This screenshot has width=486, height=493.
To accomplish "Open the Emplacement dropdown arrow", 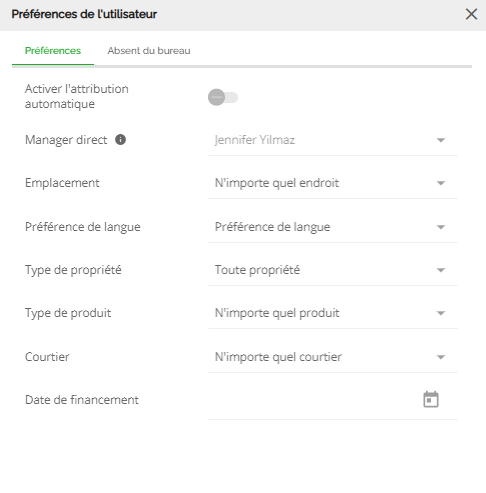I will [441, 183].
